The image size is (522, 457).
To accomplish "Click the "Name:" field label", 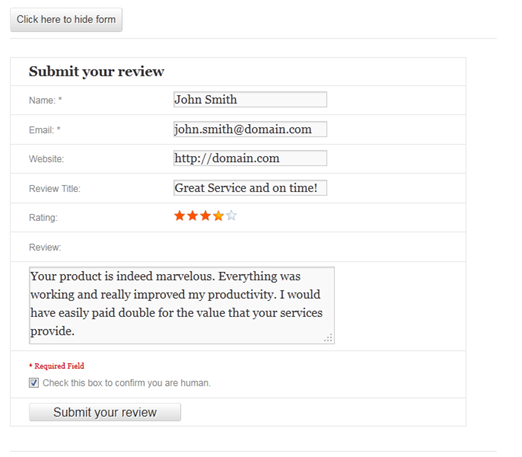I will [45, 100].
